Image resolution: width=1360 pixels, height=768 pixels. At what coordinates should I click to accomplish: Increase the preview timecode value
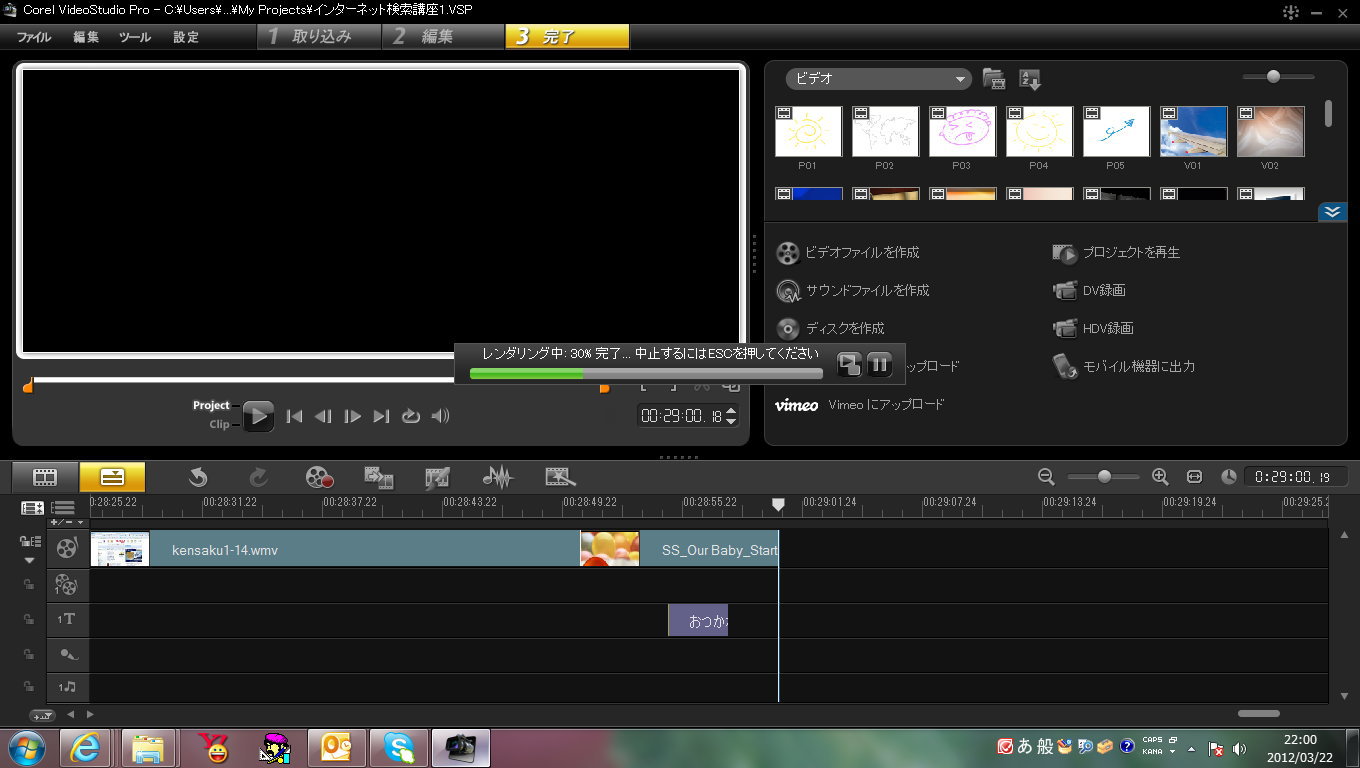(x=731, y=411)
